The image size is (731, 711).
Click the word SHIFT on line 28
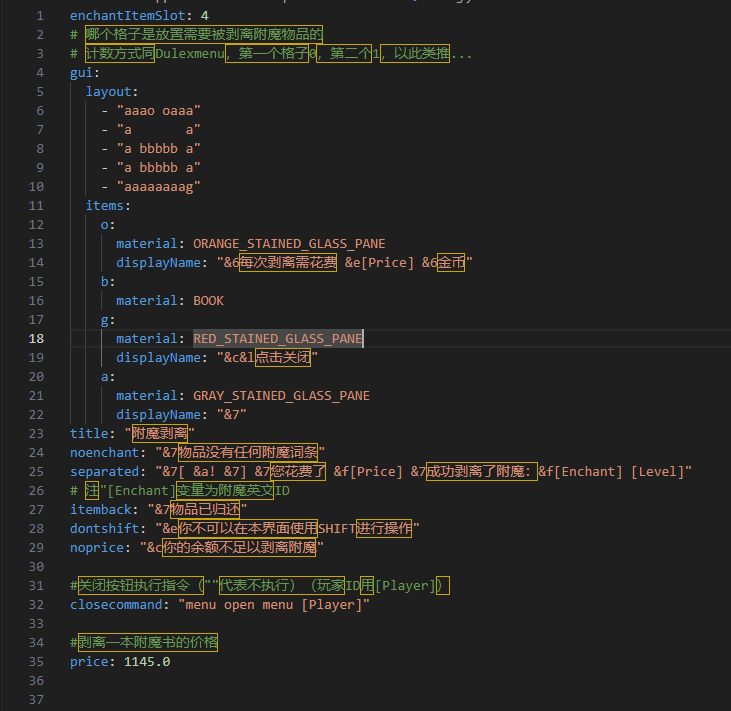click(337, 529)
